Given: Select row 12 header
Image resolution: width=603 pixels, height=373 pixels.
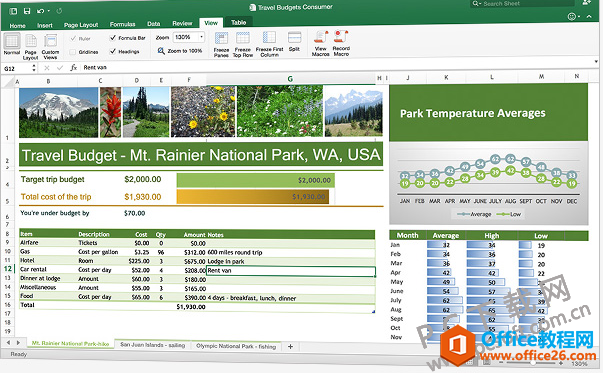Looking at the screenshot, I should point(8,269).
